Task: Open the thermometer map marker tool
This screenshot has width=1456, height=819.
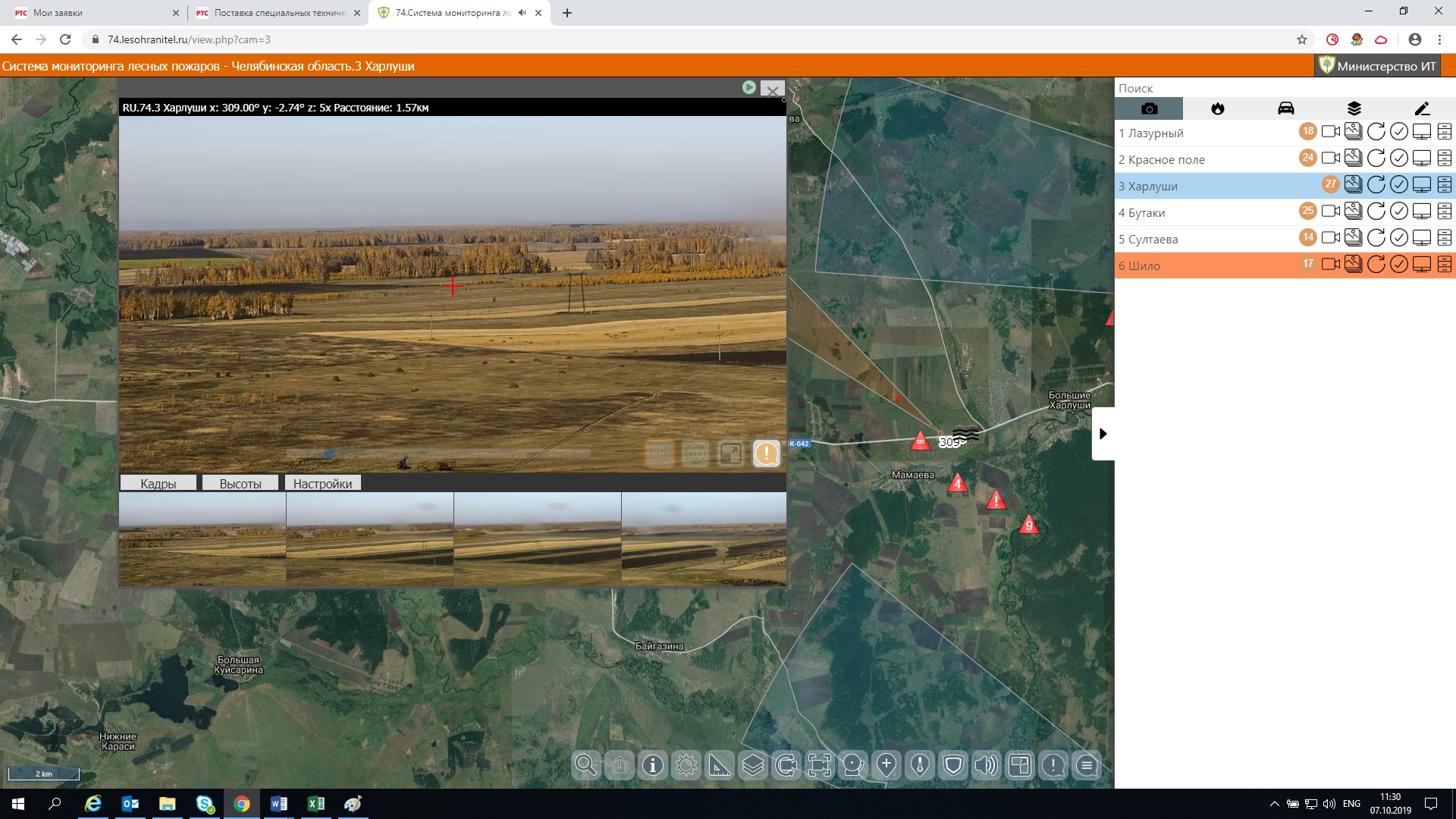Action: pyautogui.click(x=920, y=766)
